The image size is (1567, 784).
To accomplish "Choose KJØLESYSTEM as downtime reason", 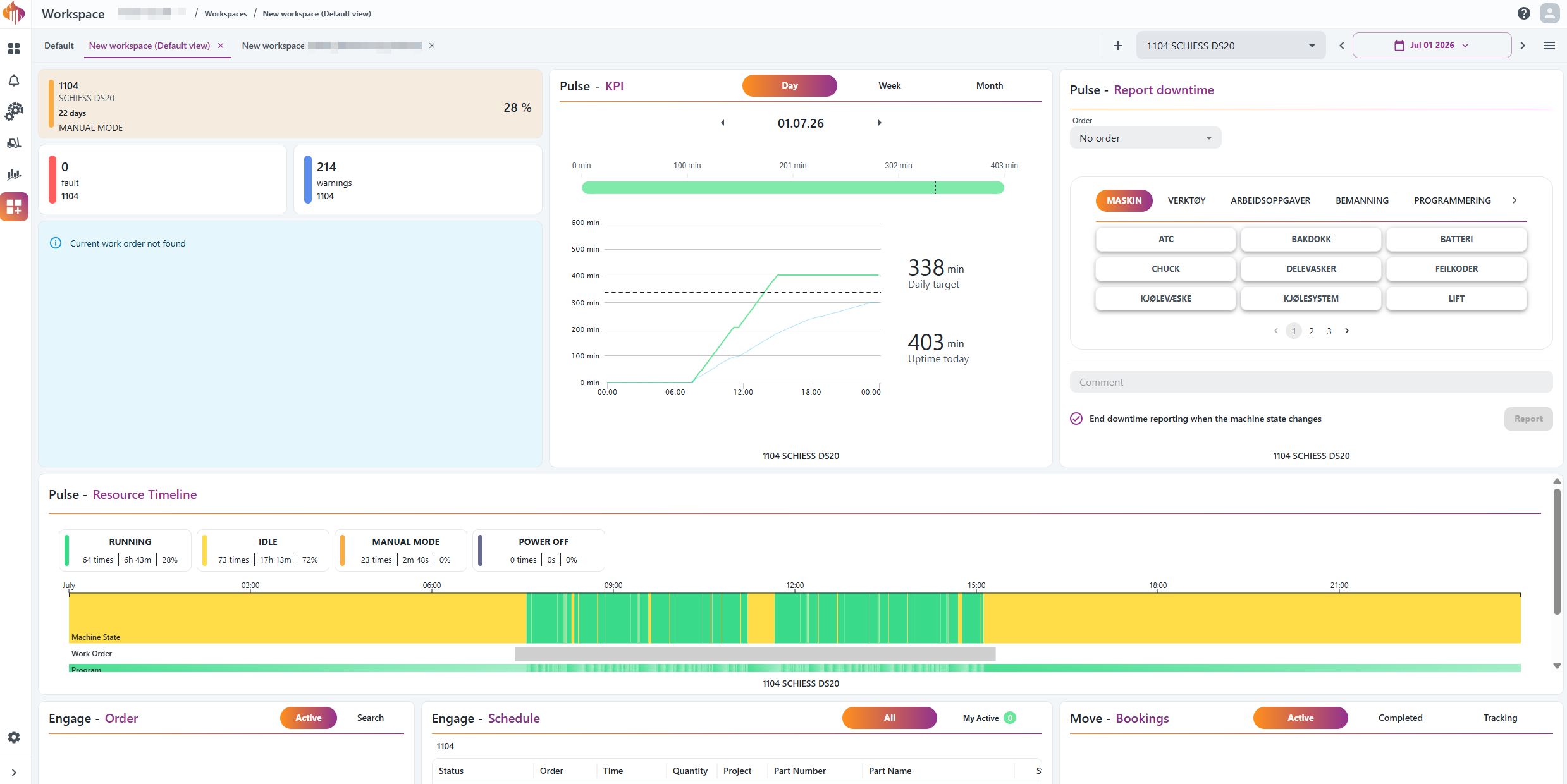I will 1311,298.
